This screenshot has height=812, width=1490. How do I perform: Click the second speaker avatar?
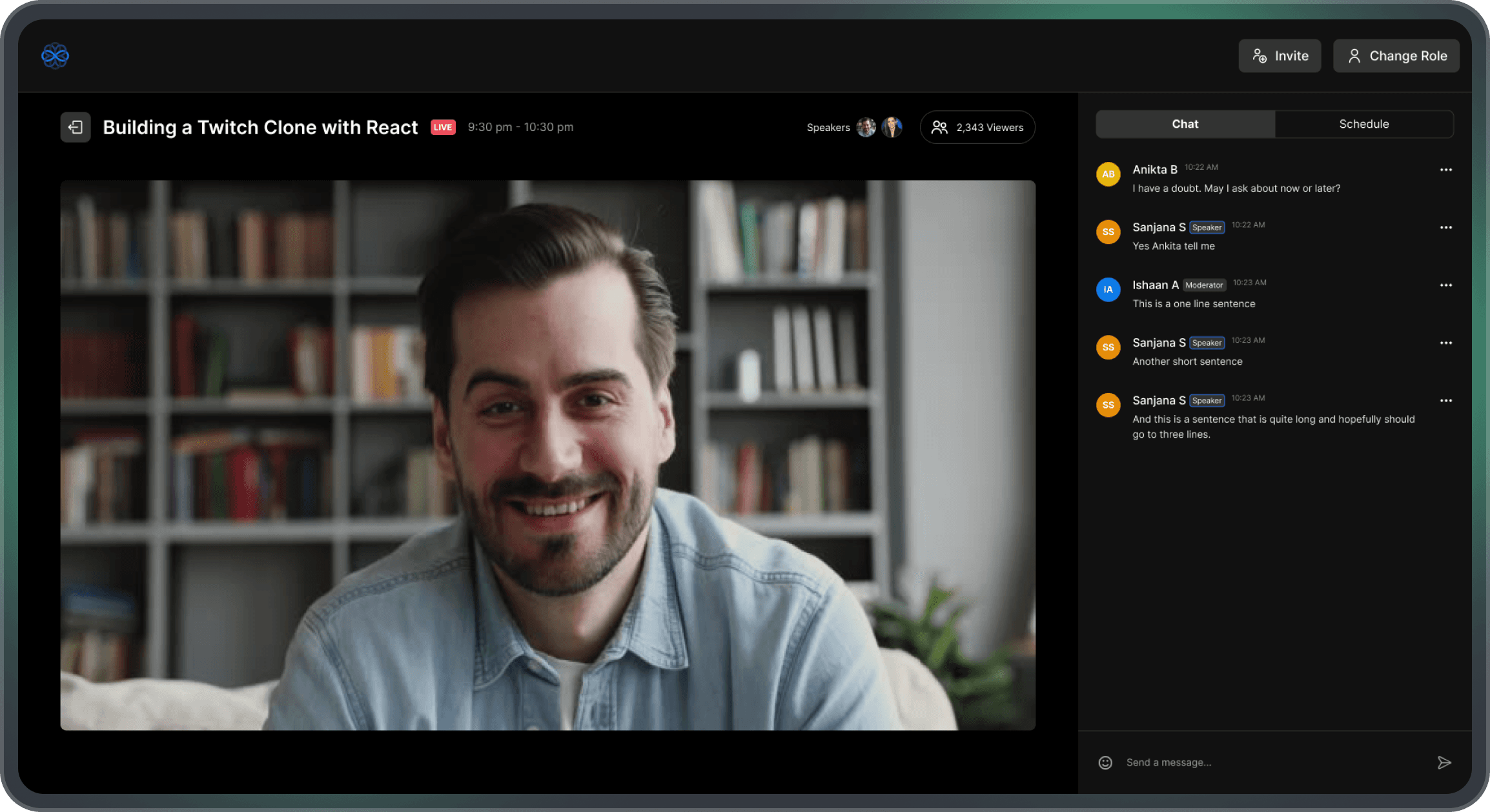click(892, 127)
